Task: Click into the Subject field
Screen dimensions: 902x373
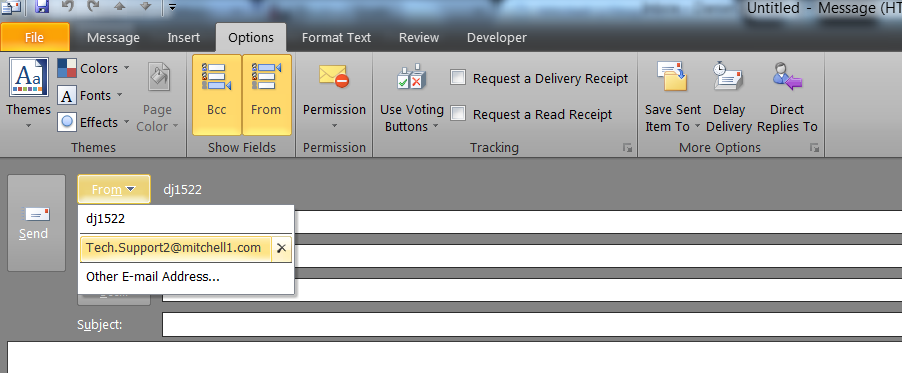Action: click(x=532, y=325)
